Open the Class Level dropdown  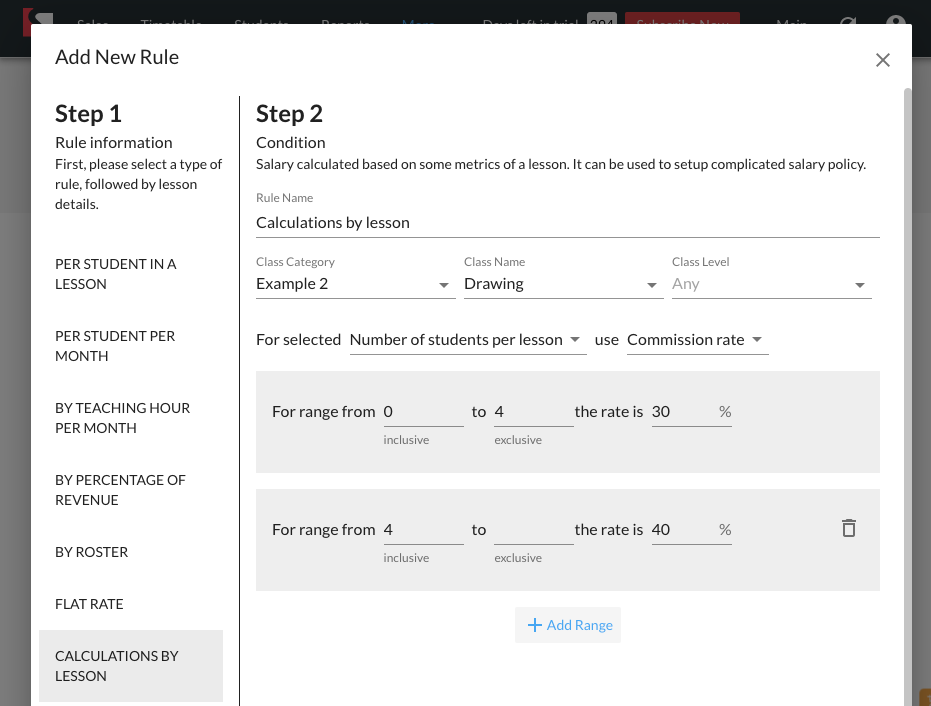[x=771, y=284]
